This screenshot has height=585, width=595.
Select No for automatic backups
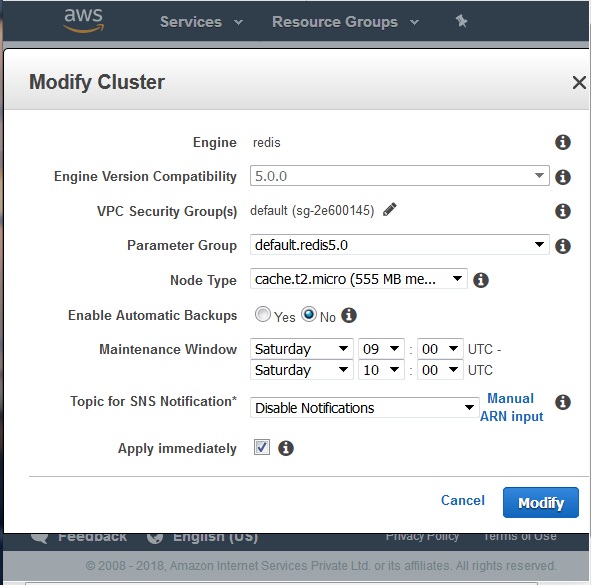309,315
